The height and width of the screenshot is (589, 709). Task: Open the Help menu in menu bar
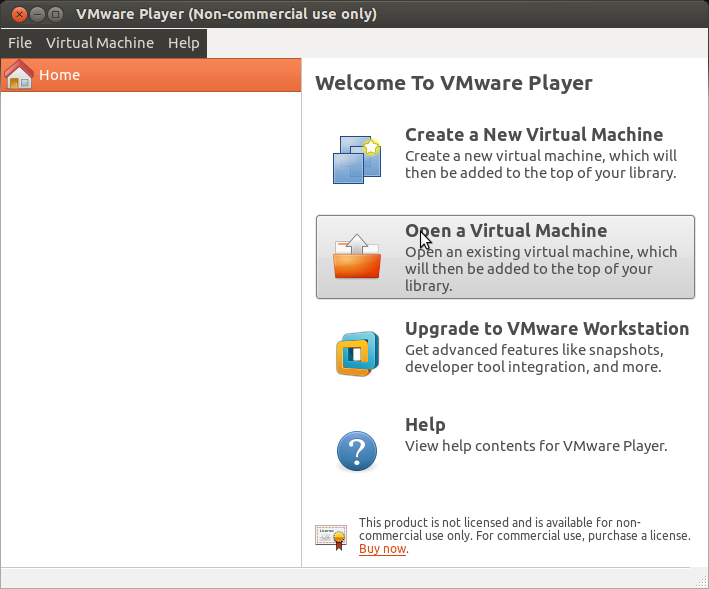tap(184, 43)
